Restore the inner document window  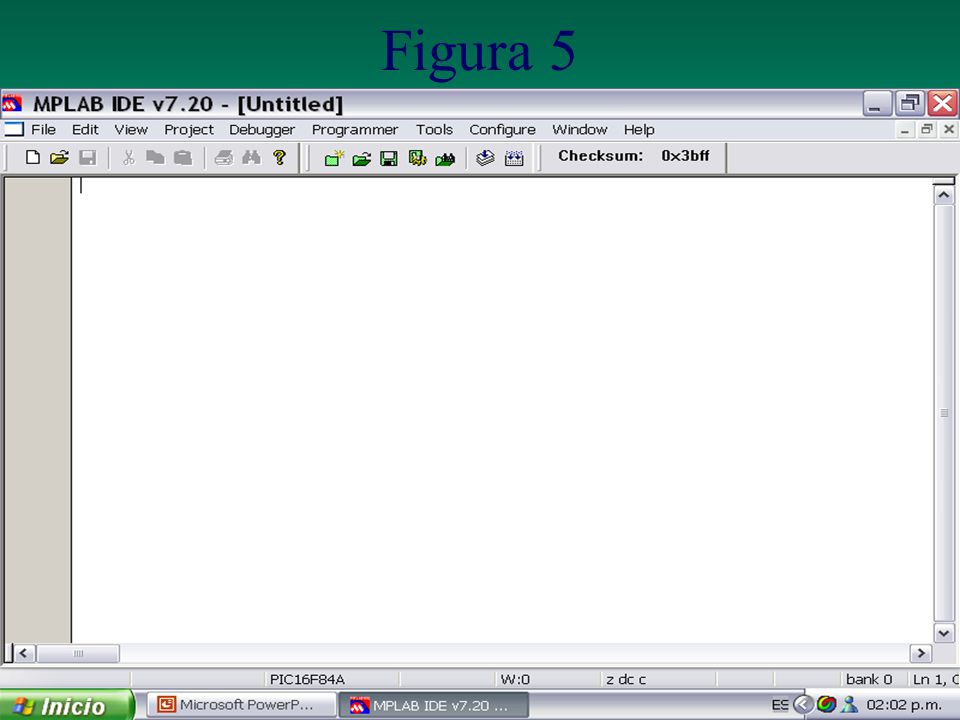pyautogui.click(x=927, y=130)
